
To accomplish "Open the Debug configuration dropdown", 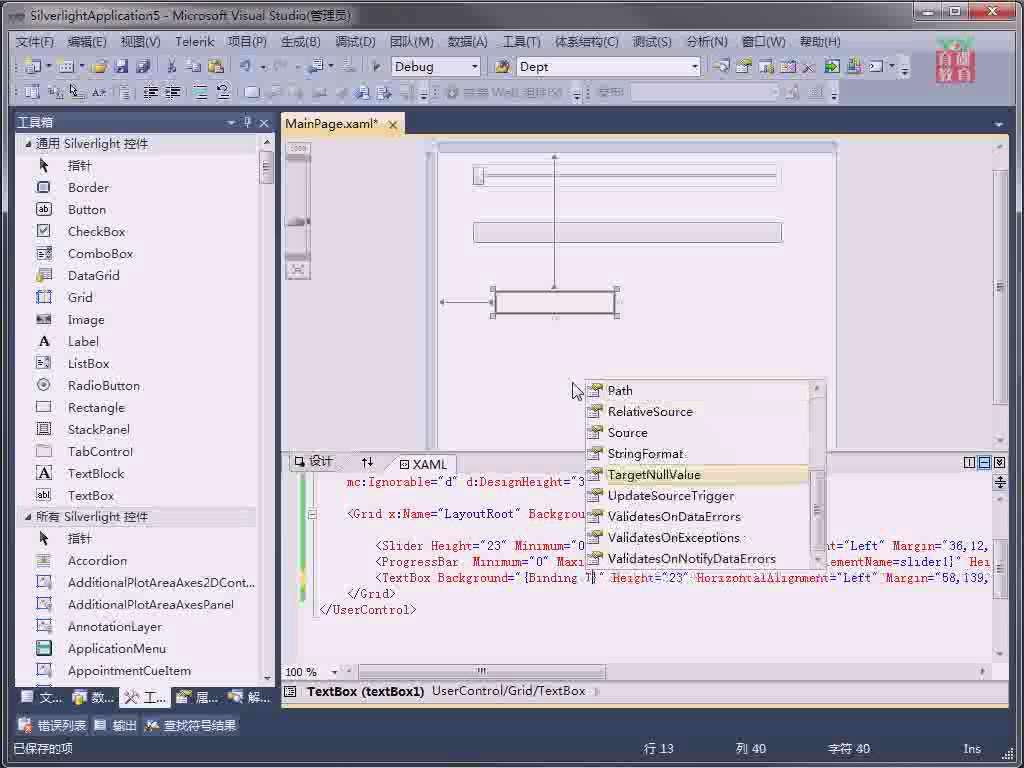I will tap(475, 67).
